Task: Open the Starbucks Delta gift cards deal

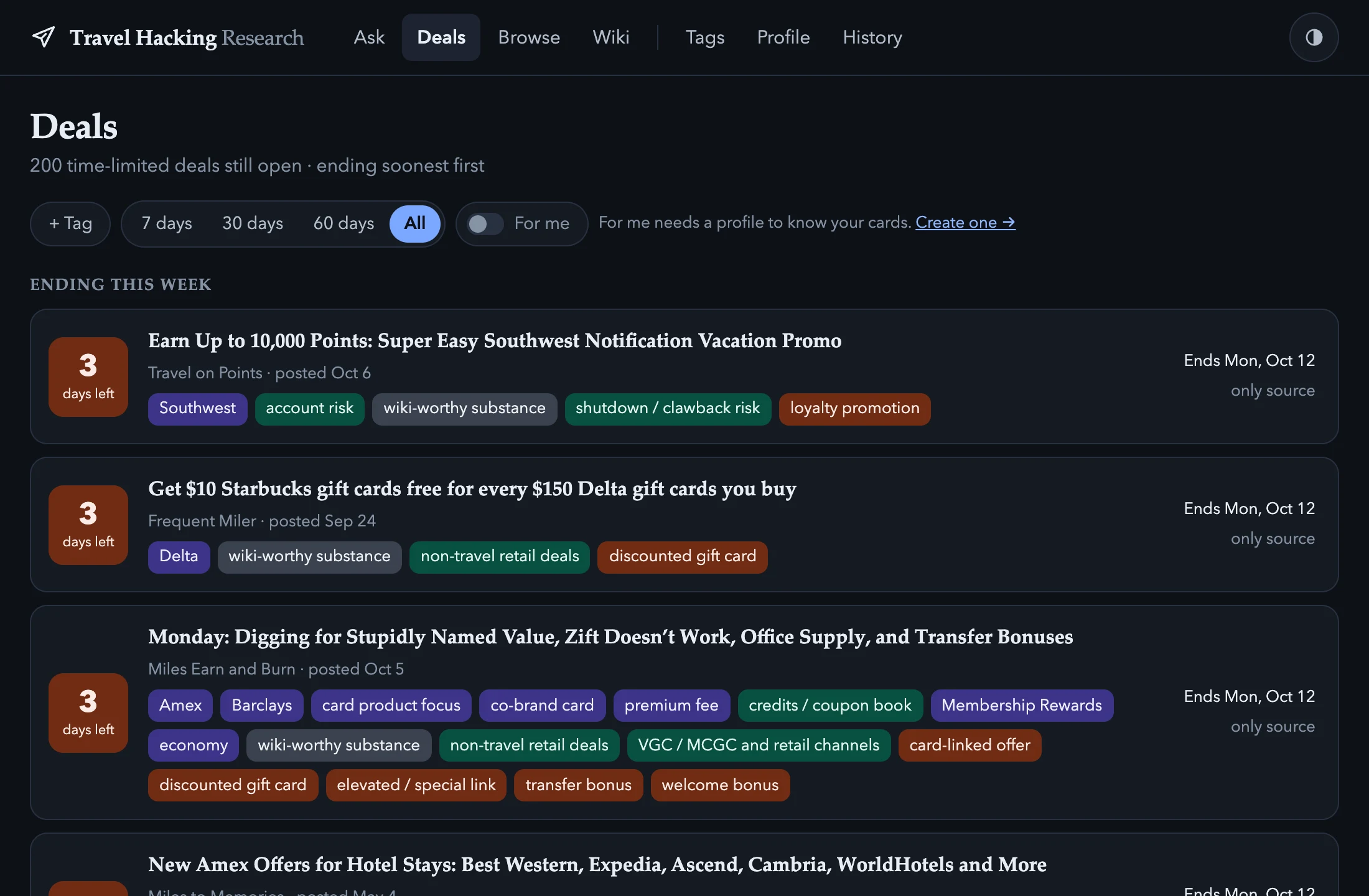Action: click(472, 489)
